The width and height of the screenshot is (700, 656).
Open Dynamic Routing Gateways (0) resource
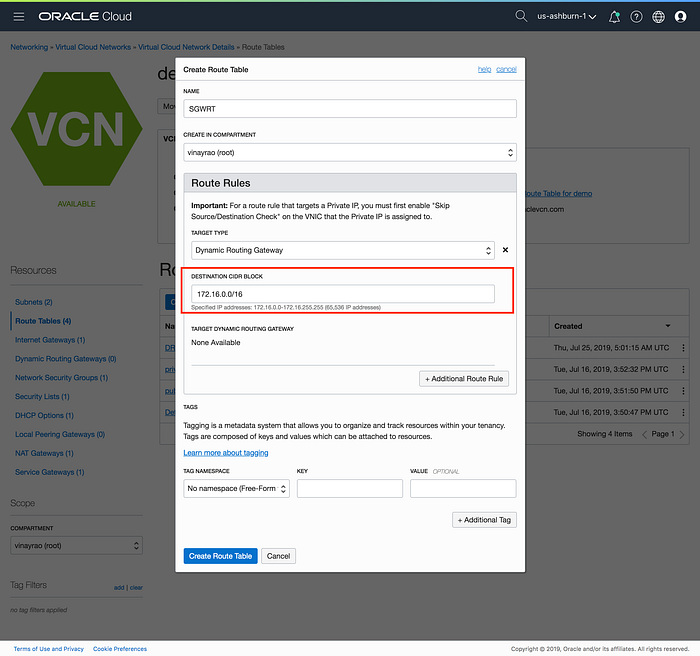pyautogui.click(x=66, y=359)
